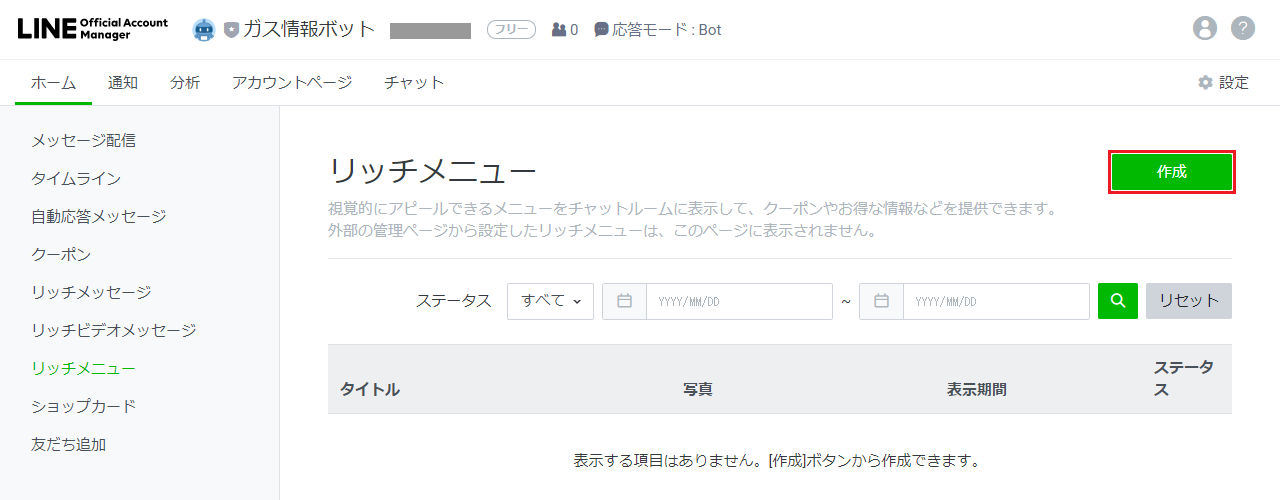Click the shield badge icon beside account name
The height and width of the screenshot is (500, 1280).
(231, 30)
